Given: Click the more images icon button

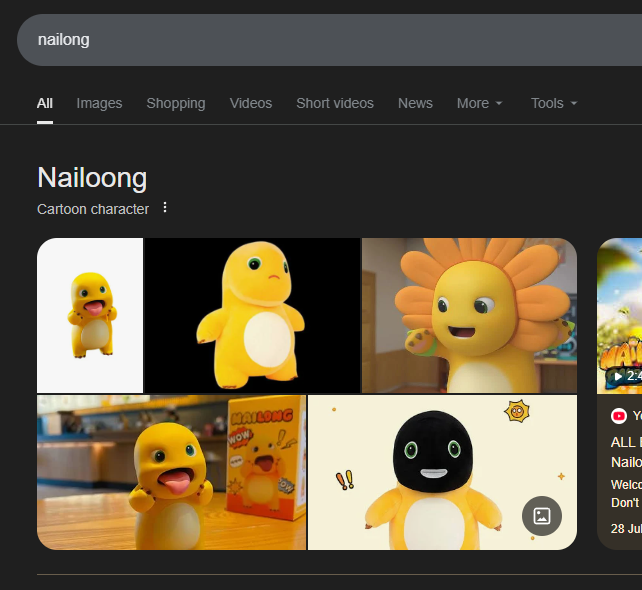Looking at the screenshot, I should click(542, 516).
